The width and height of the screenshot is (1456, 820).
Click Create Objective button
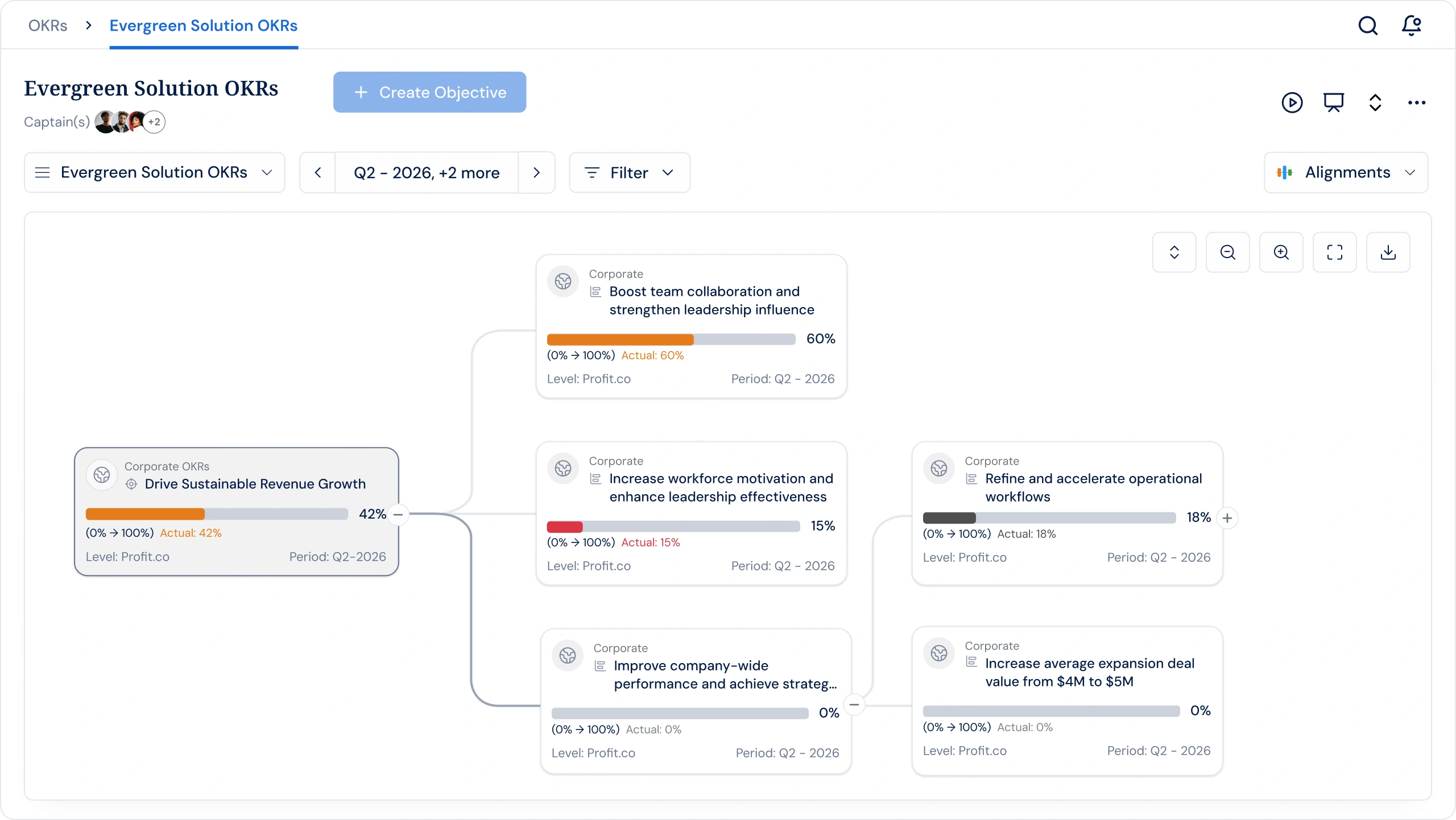click(x=429, y=92)
